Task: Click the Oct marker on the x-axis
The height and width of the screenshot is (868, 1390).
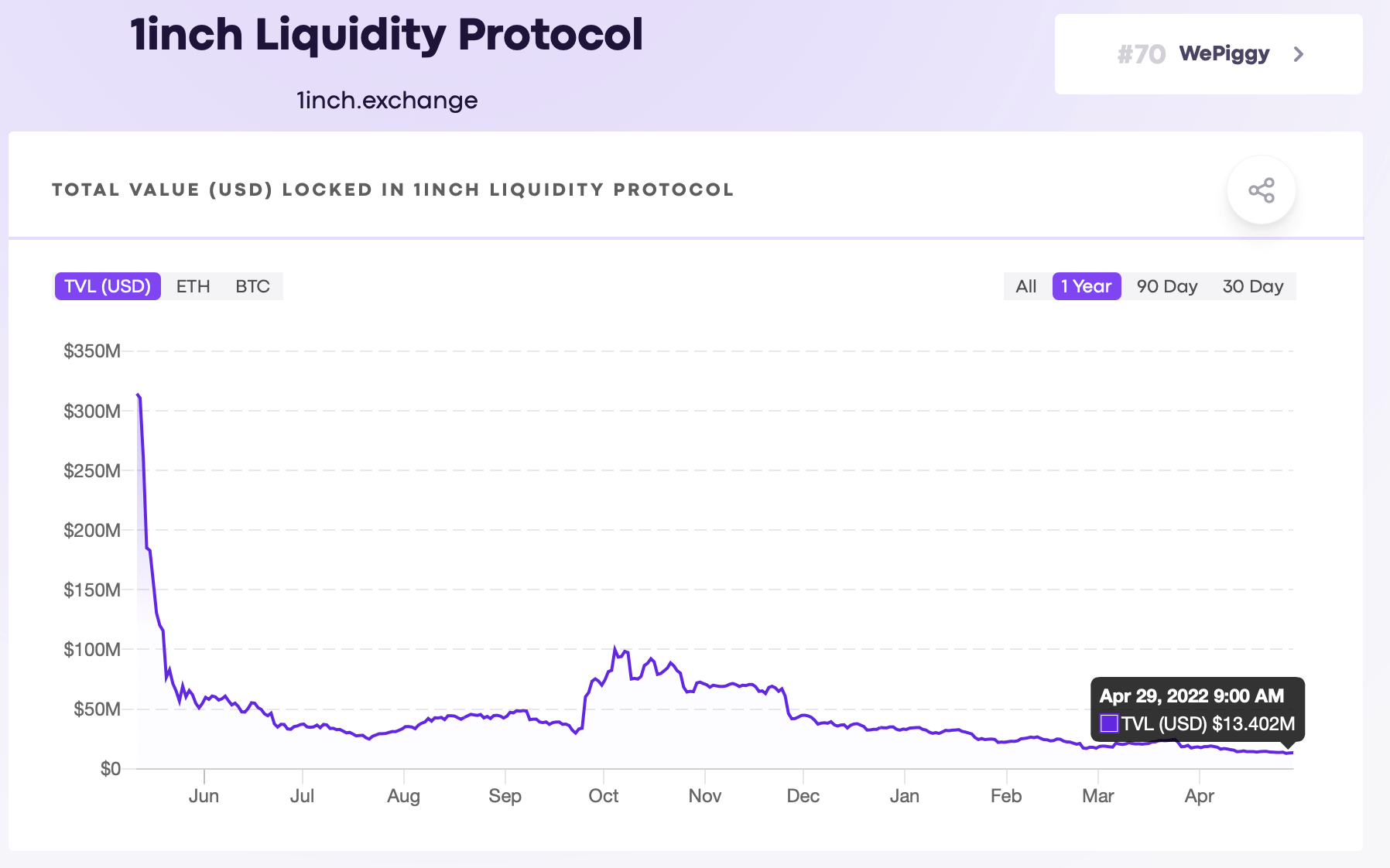Action: click(603, 795)
